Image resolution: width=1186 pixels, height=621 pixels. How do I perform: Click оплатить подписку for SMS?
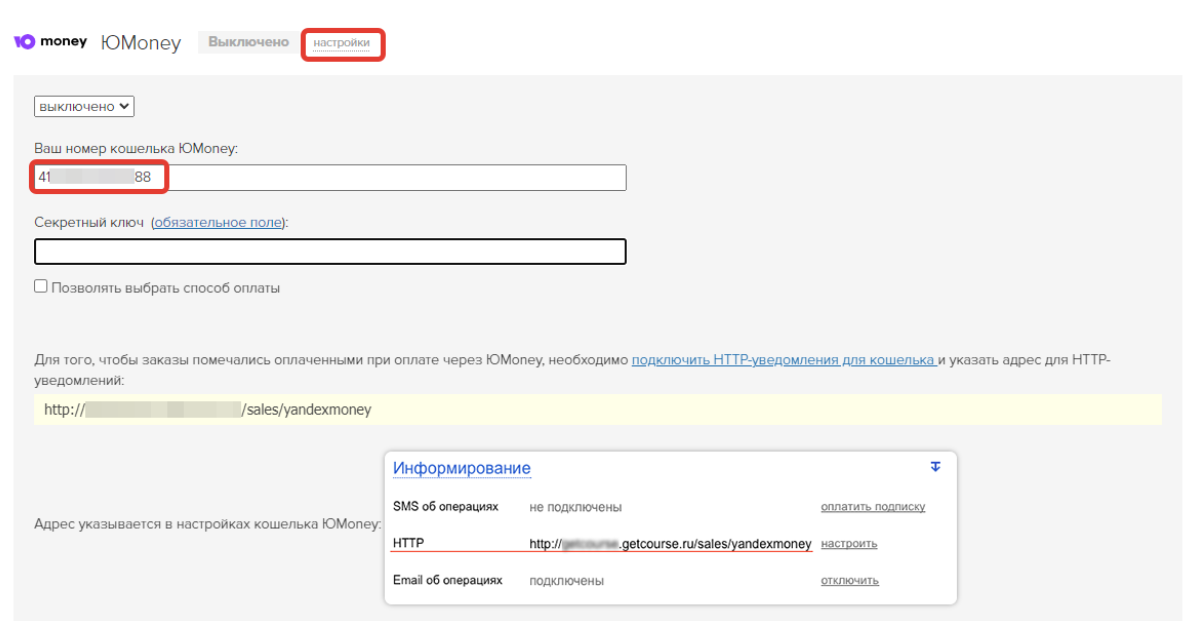[873, 507]
